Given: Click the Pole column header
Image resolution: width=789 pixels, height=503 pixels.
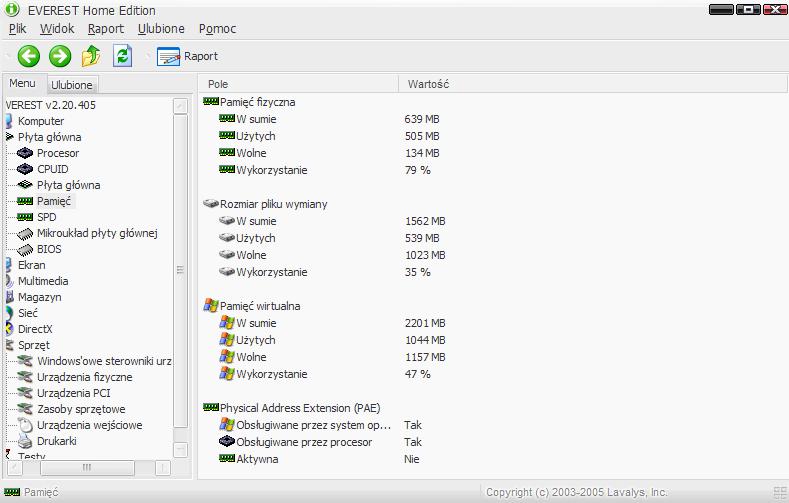Looking at the screenshot, I should coord(298,84).
